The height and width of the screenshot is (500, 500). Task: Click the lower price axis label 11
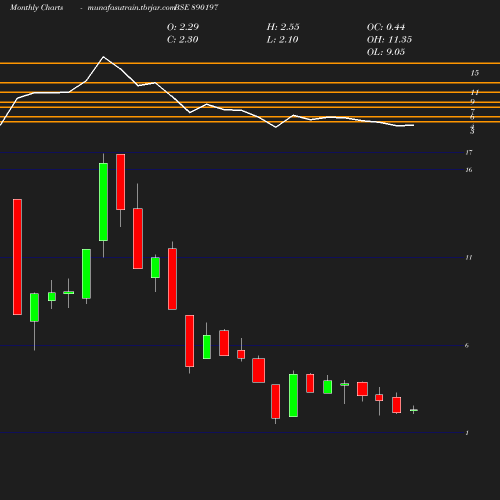click(x=469, y=257)
